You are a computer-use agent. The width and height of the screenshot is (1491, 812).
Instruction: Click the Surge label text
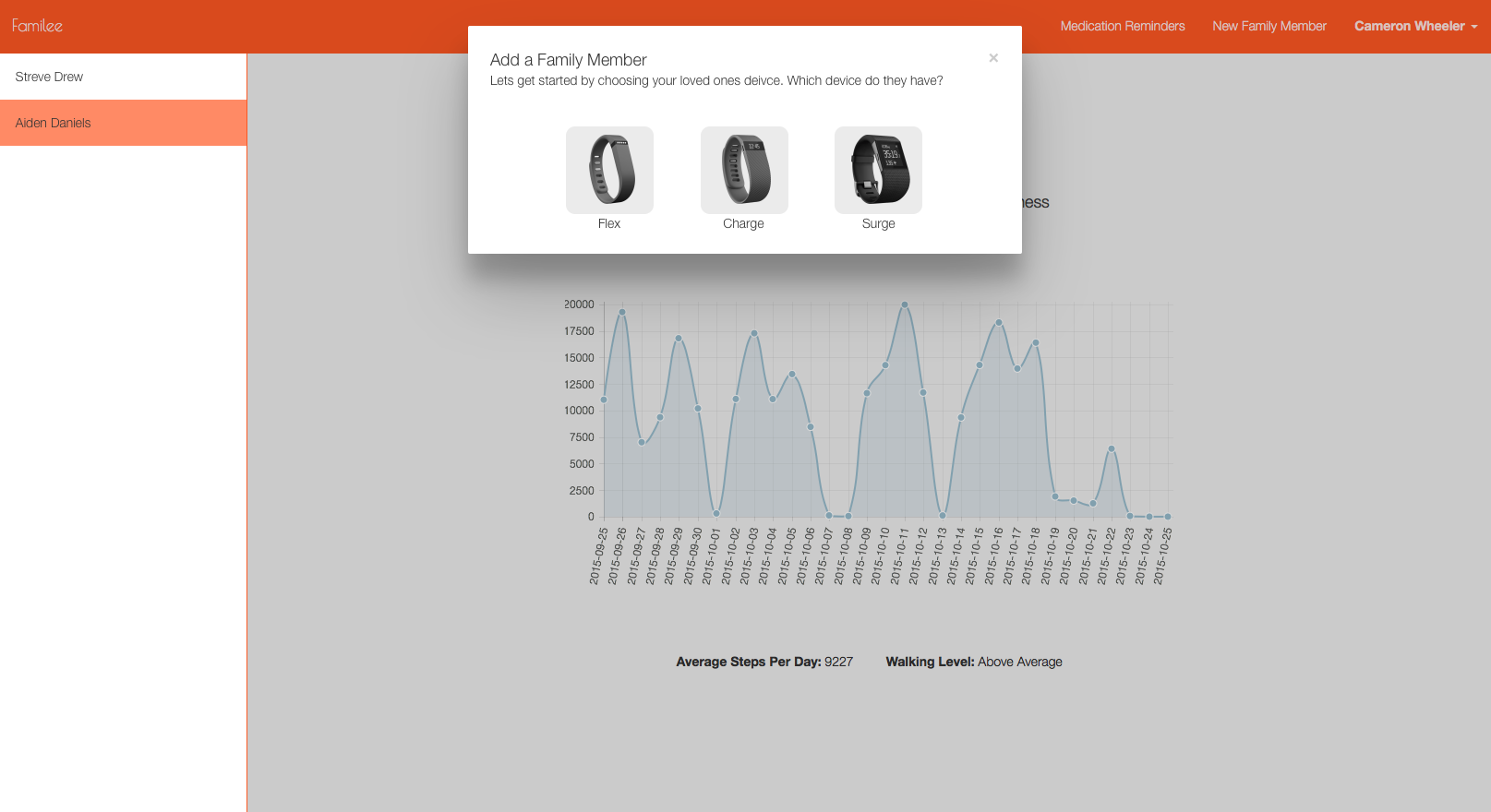(x=878, y=223)
